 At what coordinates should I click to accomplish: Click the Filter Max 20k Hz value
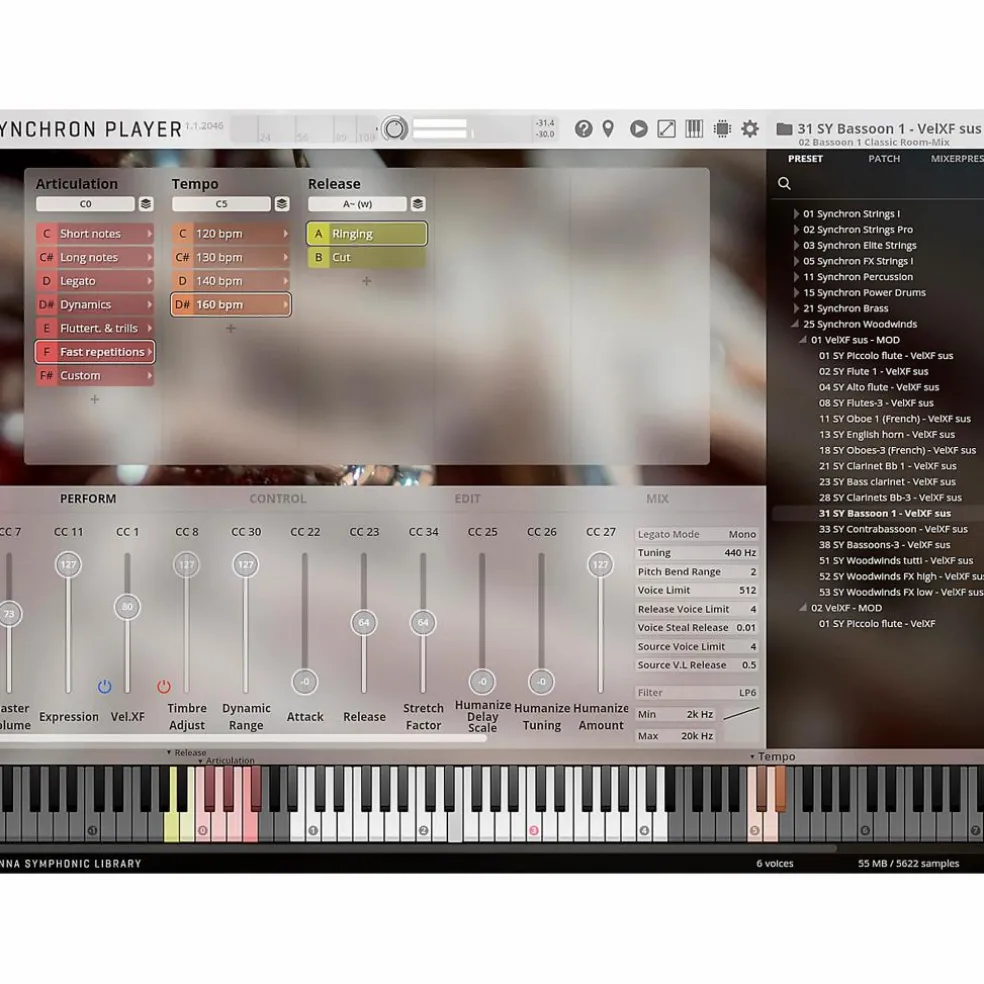pos(675,736)
